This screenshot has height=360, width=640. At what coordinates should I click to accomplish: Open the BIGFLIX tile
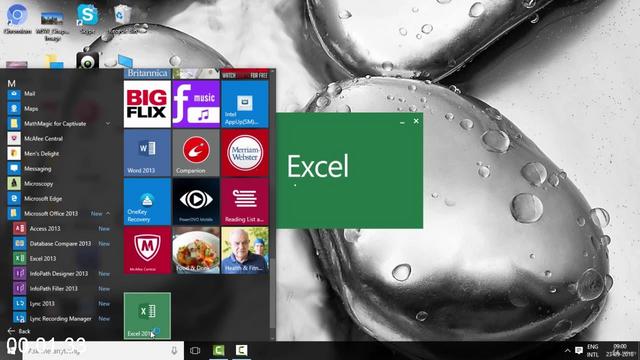(x=147, y=104)
